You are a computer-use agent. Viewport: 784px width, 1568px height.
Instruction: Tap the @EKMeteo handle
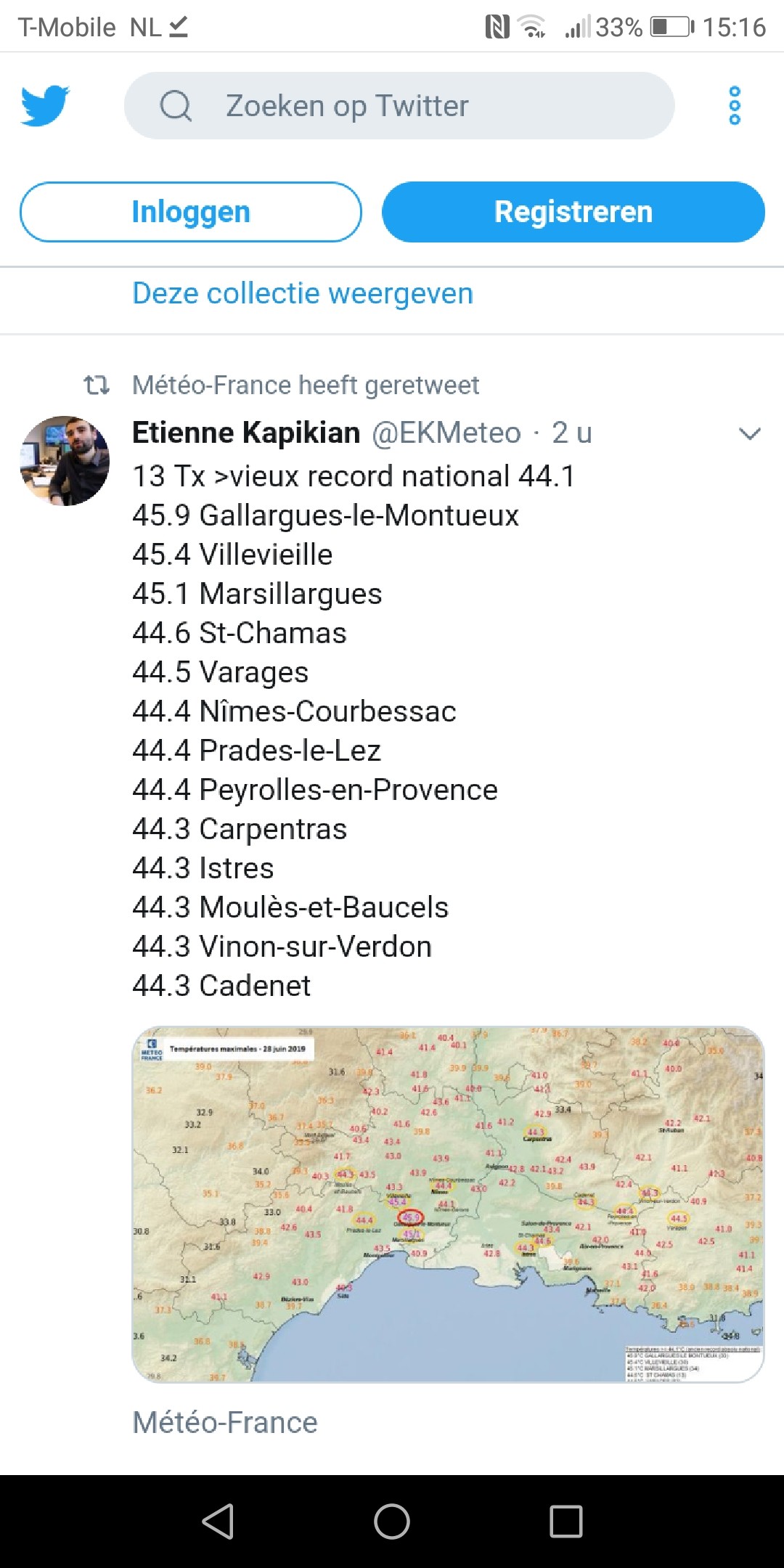coord(446,433)
